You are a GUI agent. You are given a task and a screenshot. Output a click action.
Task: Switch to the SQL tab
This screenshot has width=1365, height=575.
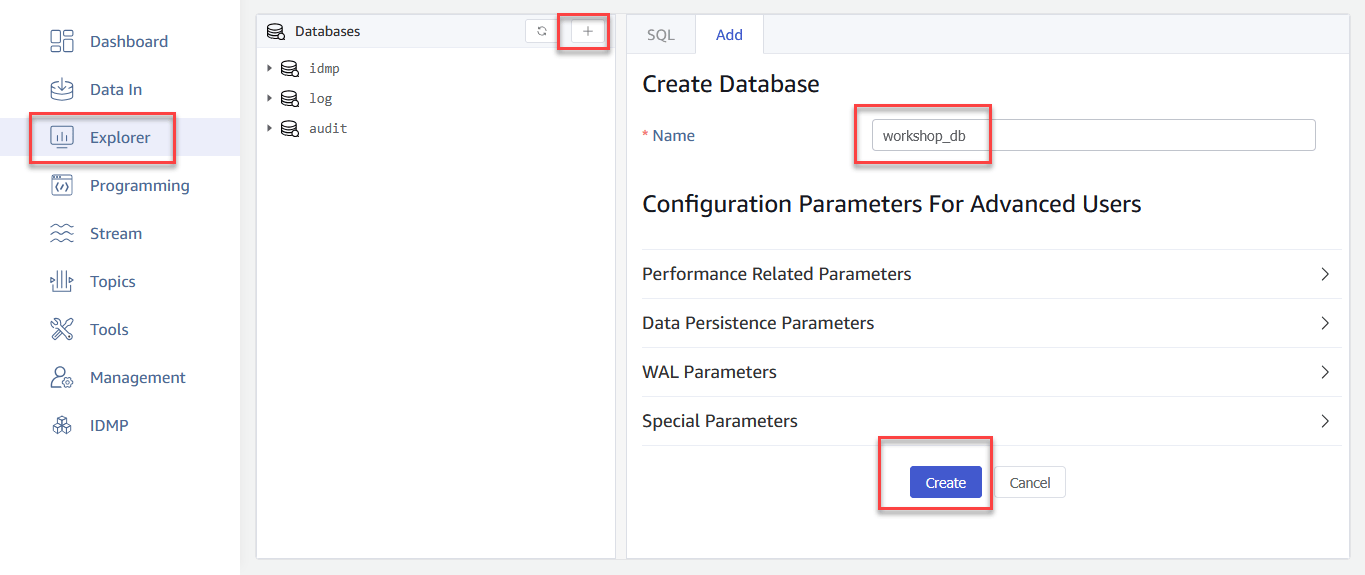[660, 34]
